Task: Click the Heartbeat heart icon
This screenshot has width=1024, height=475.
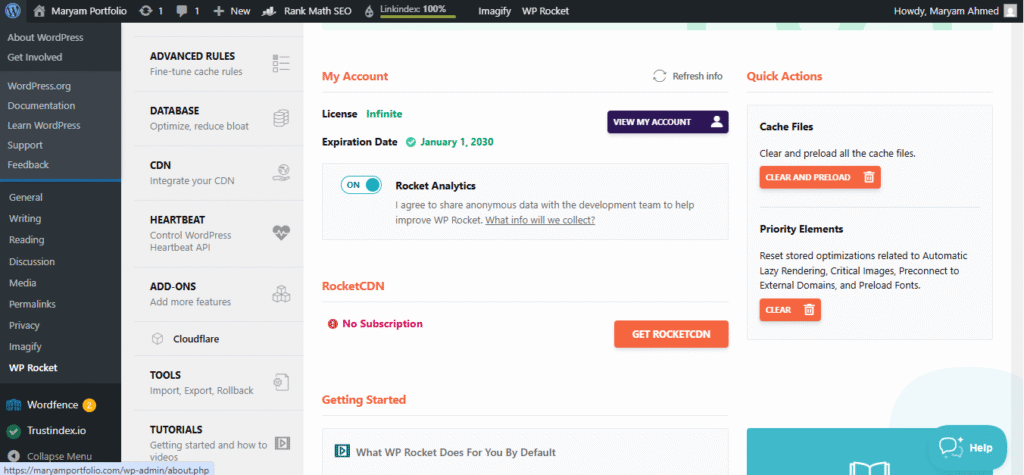Action: (x=281, y=233)
